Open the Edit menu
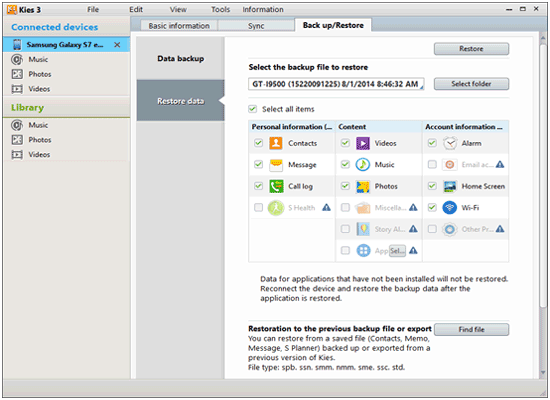 pyautogui.click(x=136, y=9)
